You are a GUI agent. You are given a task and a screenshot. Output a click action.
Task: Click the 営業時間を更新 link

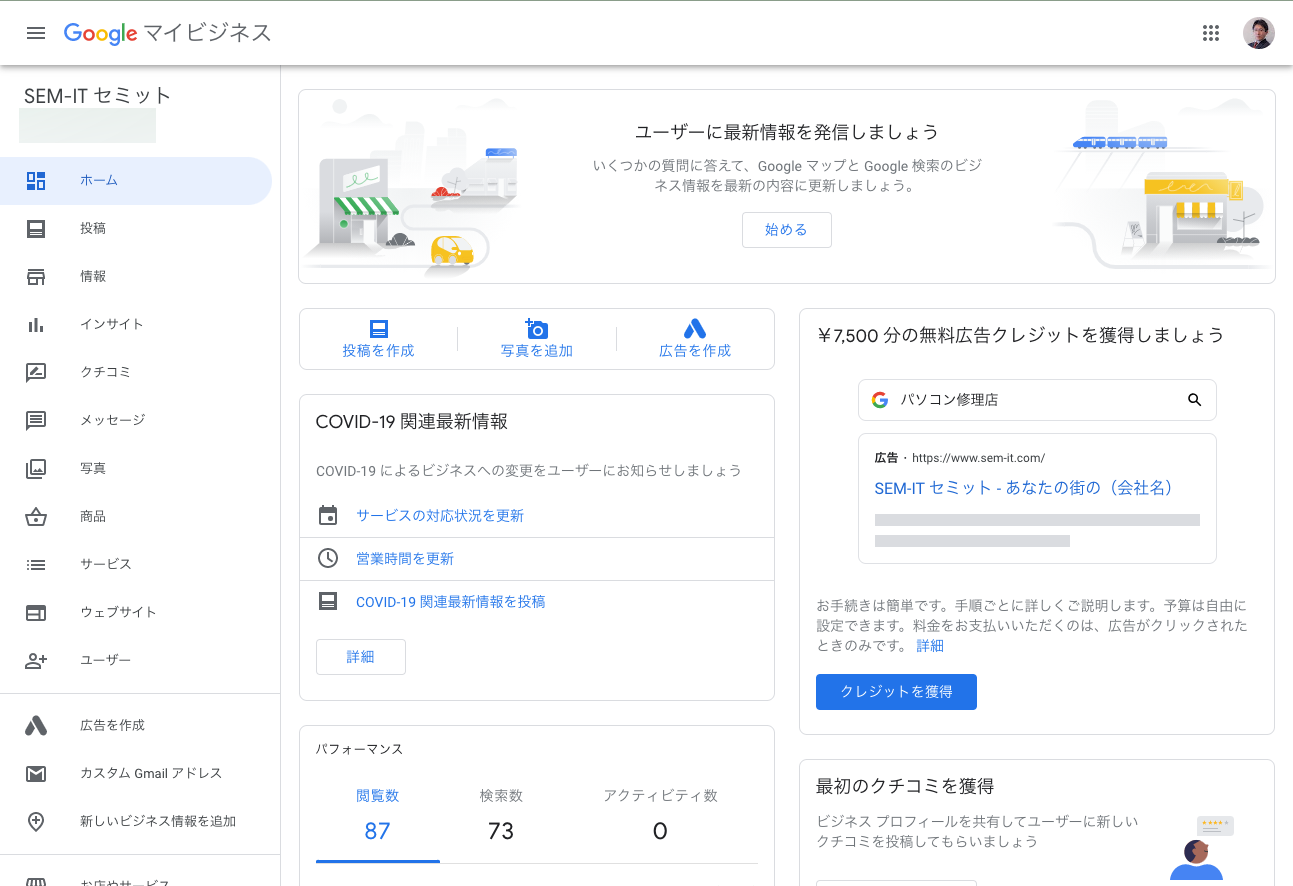[x=405, y=559]
